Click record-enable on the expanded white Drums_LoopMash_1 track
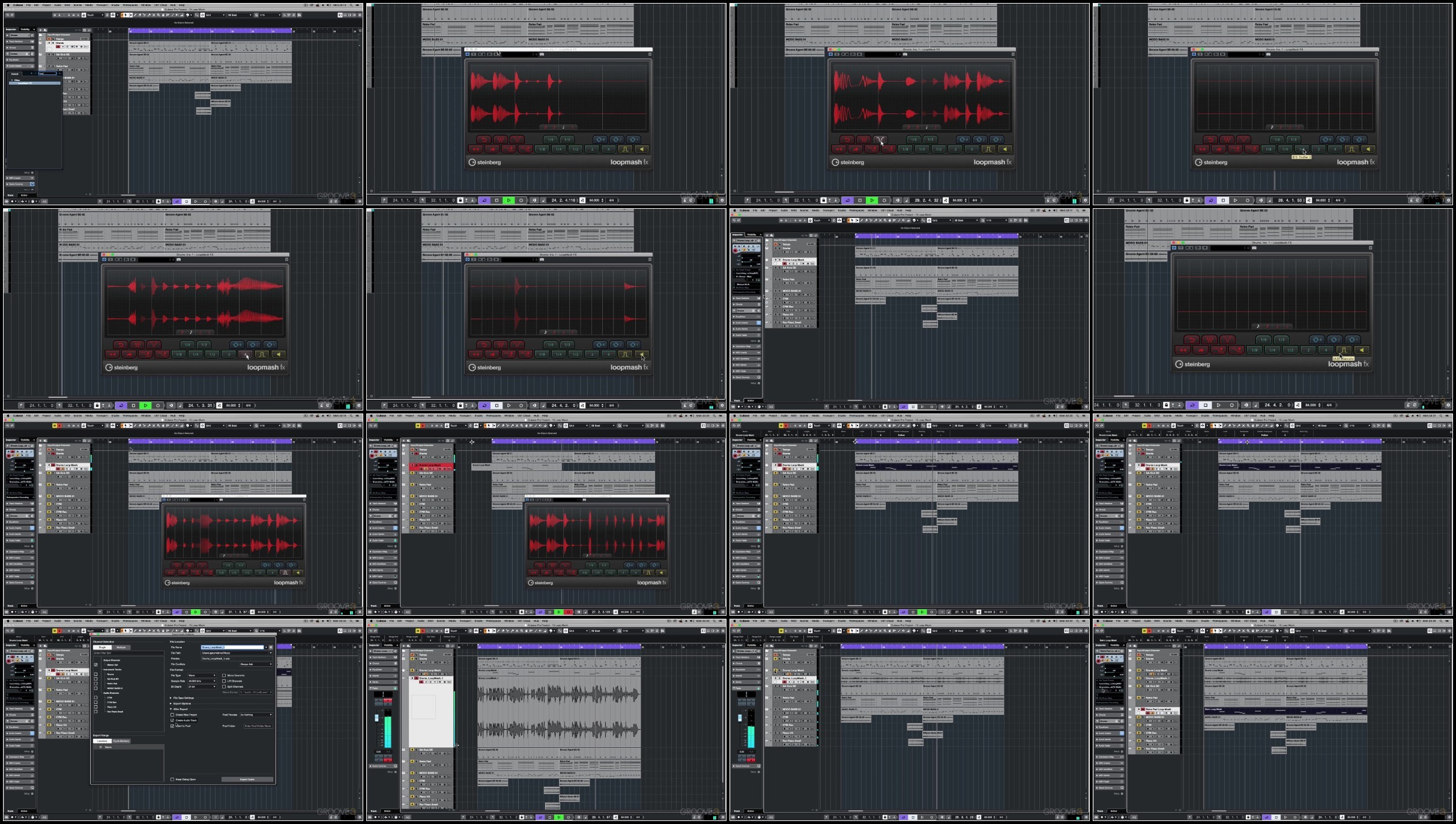 420,682
